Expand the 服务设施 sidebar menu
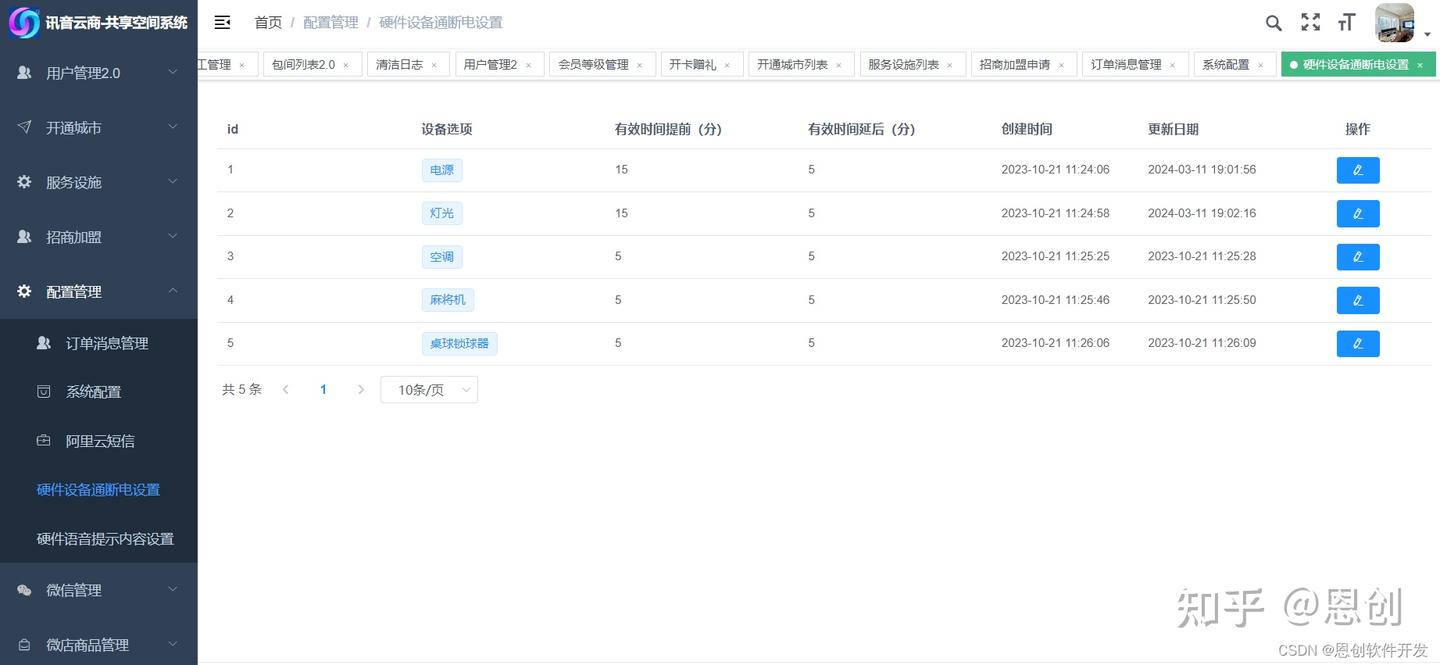Image resolution: width=1440 pixels, height=665 pixels. pos(99,182)
